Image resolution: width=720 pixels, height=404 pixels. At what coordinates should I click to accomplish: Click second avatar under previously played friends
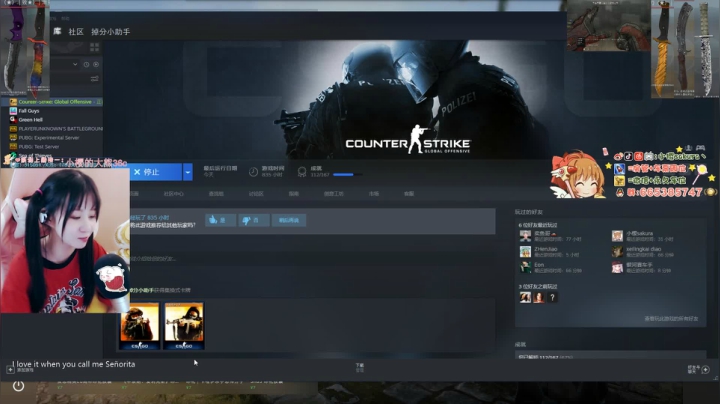539,297
